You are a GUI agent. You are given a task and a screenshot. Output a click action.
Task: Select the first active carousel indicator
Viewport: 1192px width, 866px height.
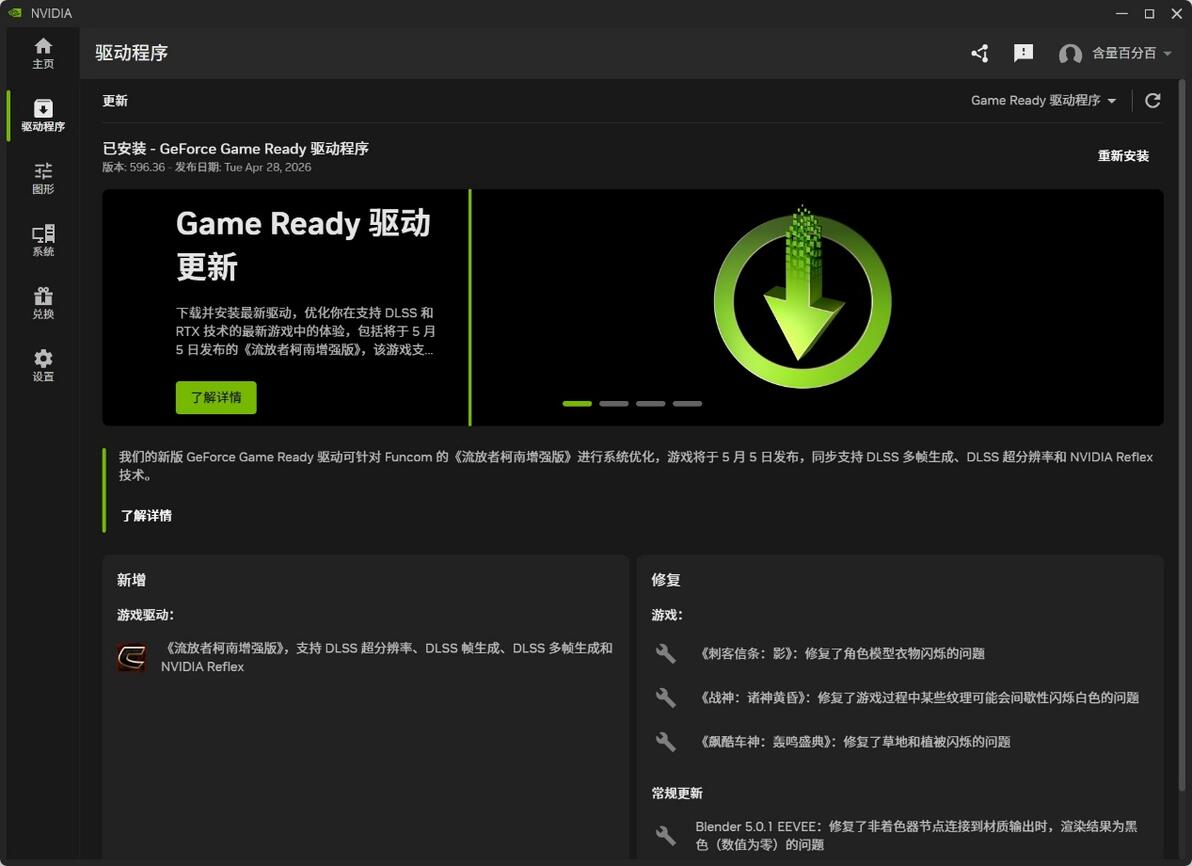coord(577,404)
